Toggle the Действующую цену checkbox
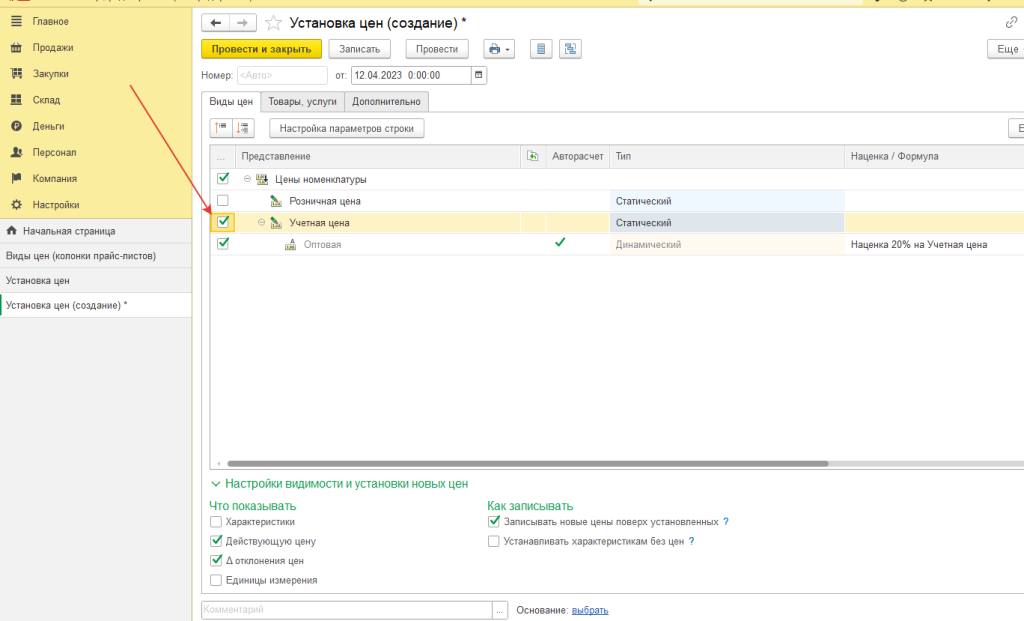1024x621 pixels. 216,541
